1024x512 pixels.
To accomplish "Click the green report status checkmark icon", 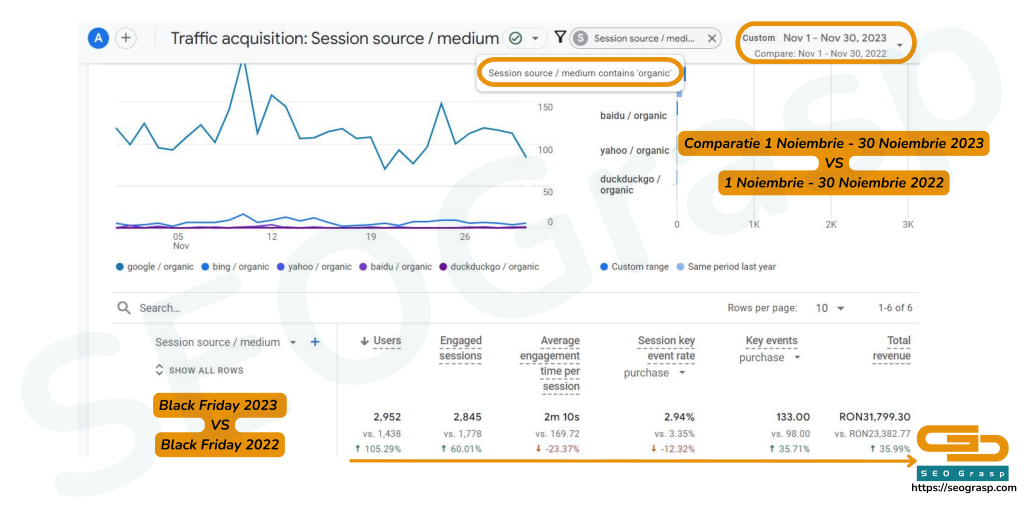I will coord(515,38).
